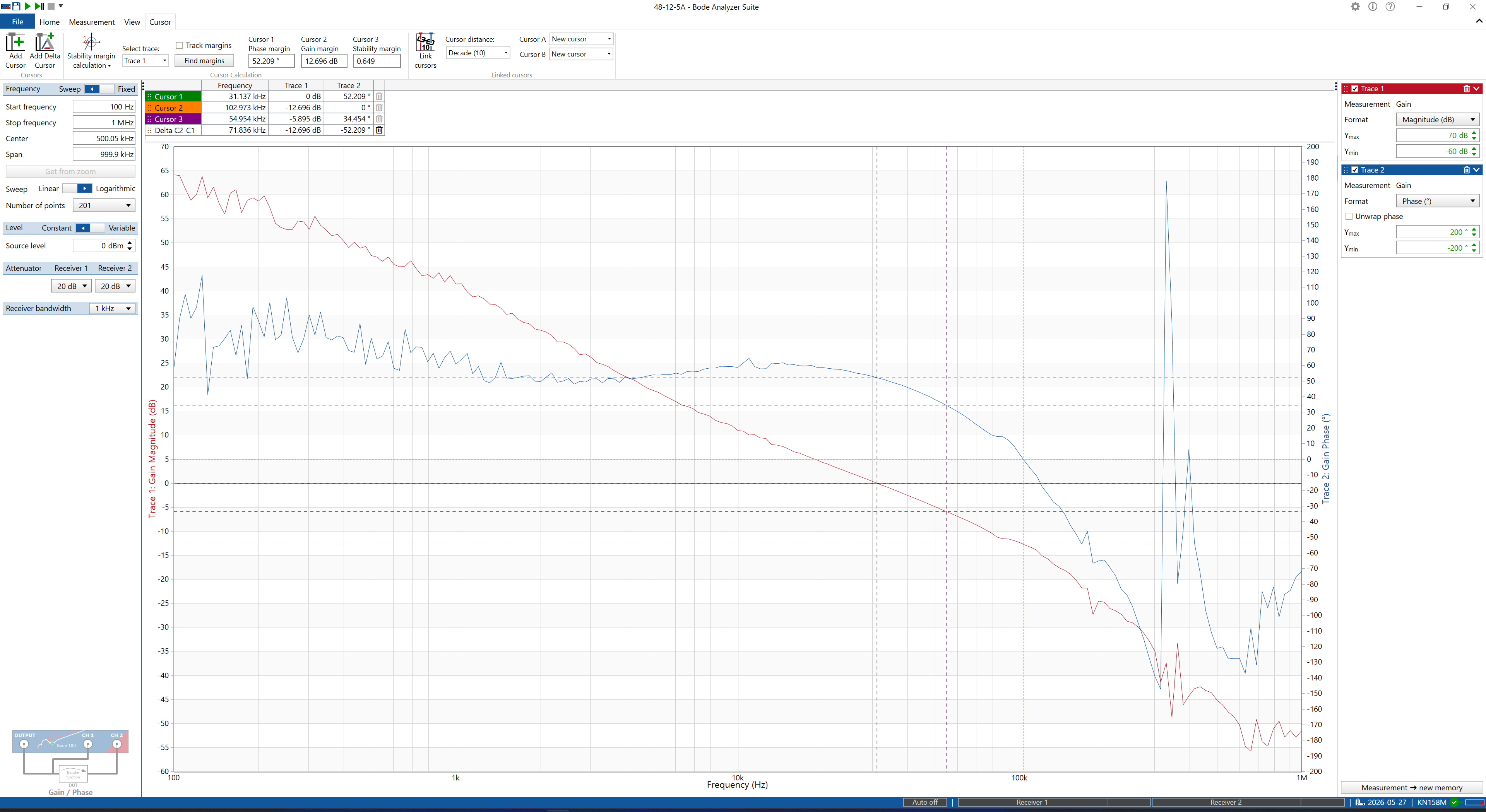Delete Delta C2-C1 row with trash icon
1486x812 pixels.
point(379,130)
